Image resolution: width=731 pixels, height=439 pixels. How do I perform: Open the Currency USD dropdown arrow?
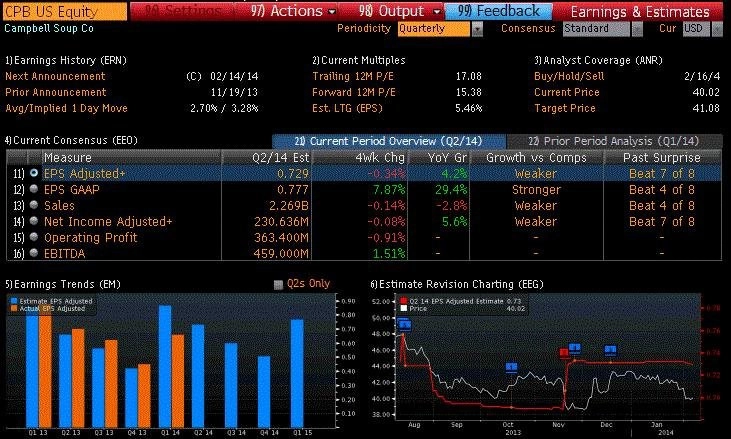(717, 29)
